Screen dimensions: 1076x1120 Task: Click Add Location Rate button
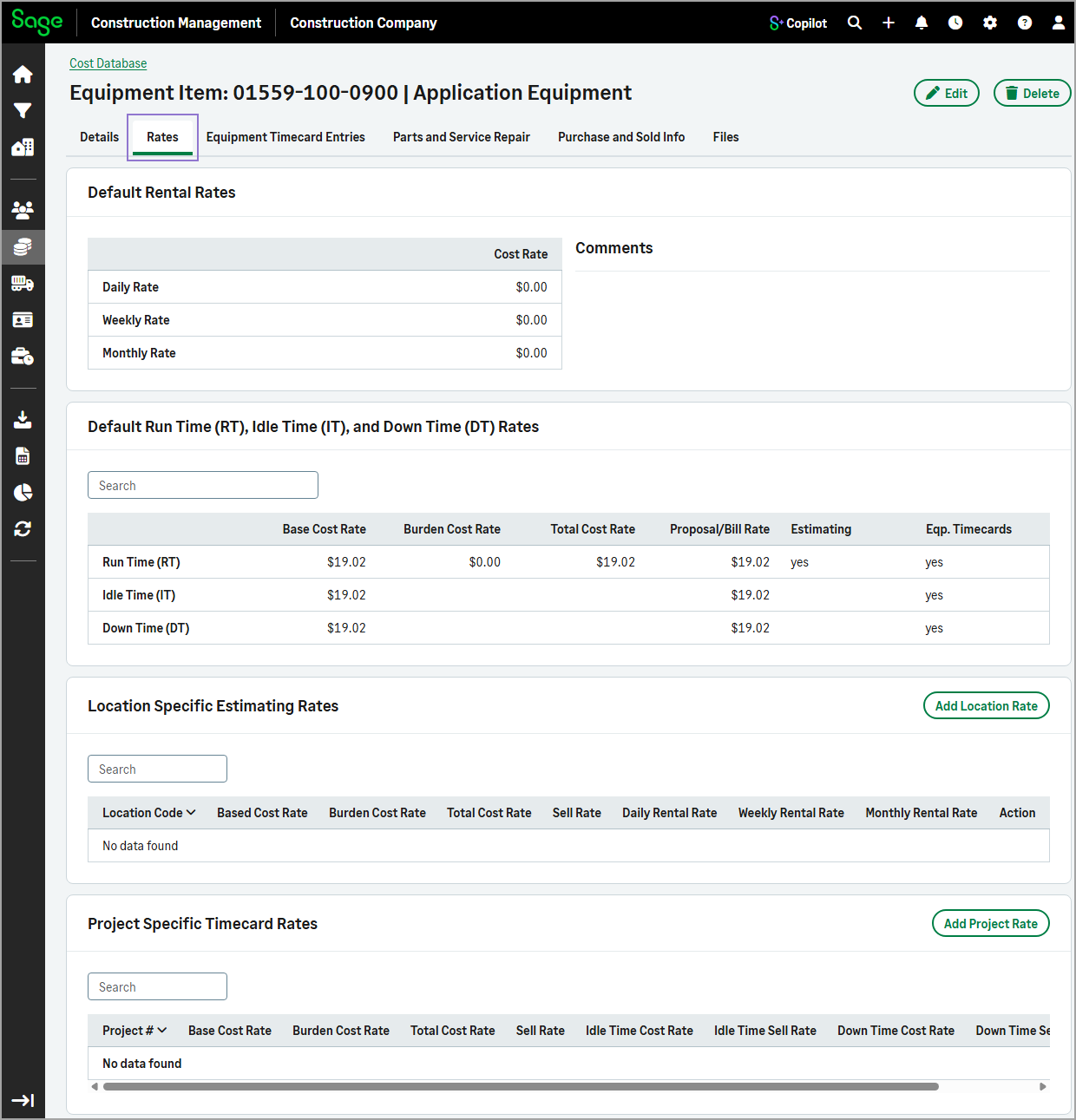point(987,705)
